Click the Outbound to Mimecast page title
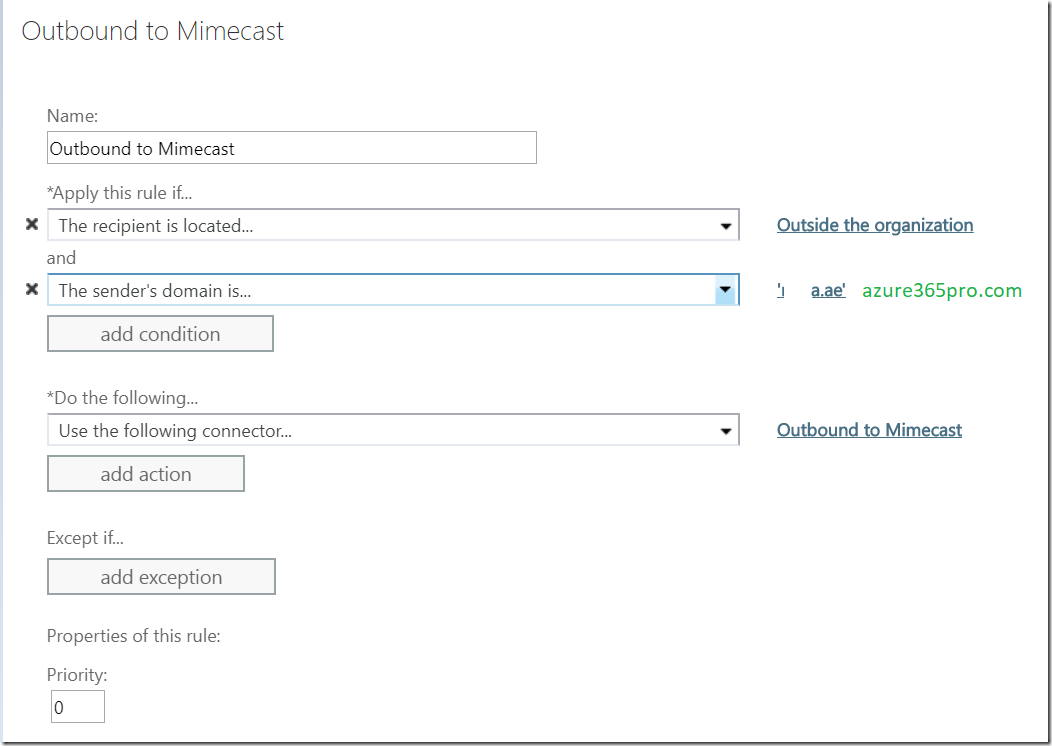 click(x=153, y=32)
